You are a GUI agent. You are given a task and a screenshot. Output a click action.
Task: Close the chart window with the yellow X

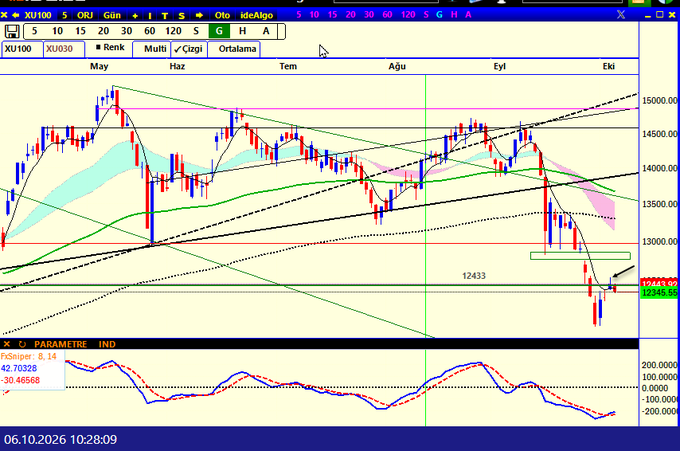[673, 15]
